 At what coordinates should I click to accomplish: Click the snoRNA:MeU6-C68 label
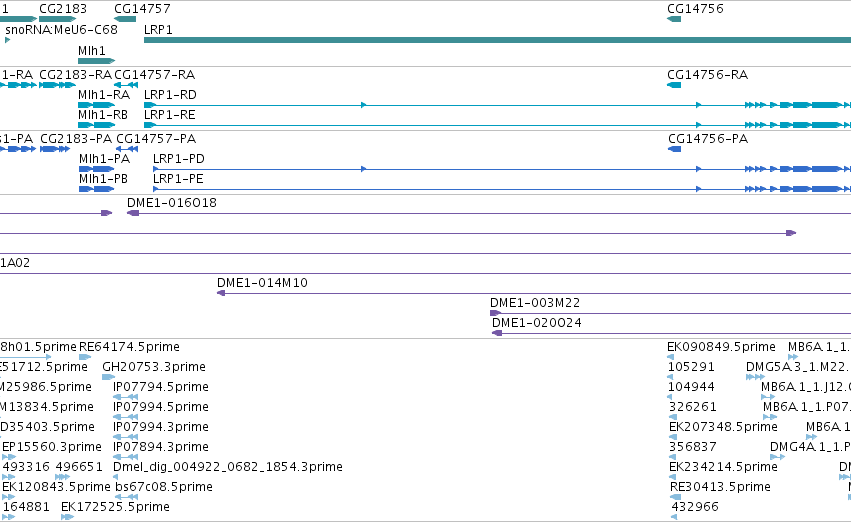click(x=61, y=29)
